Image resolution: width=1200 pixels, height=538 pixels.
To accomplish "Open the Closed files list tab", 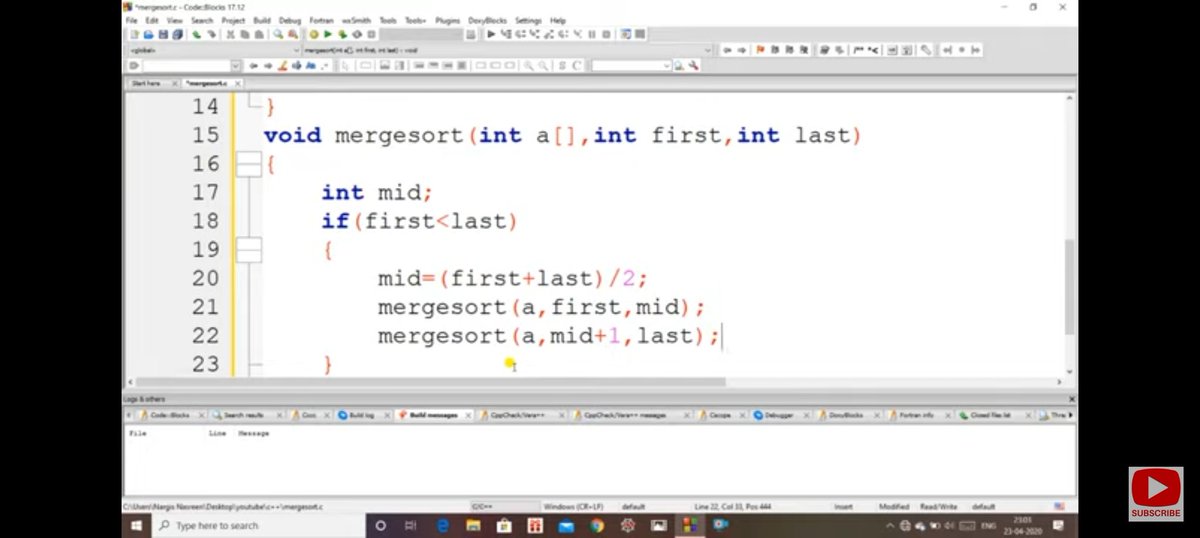I will [x=989, y=414].
